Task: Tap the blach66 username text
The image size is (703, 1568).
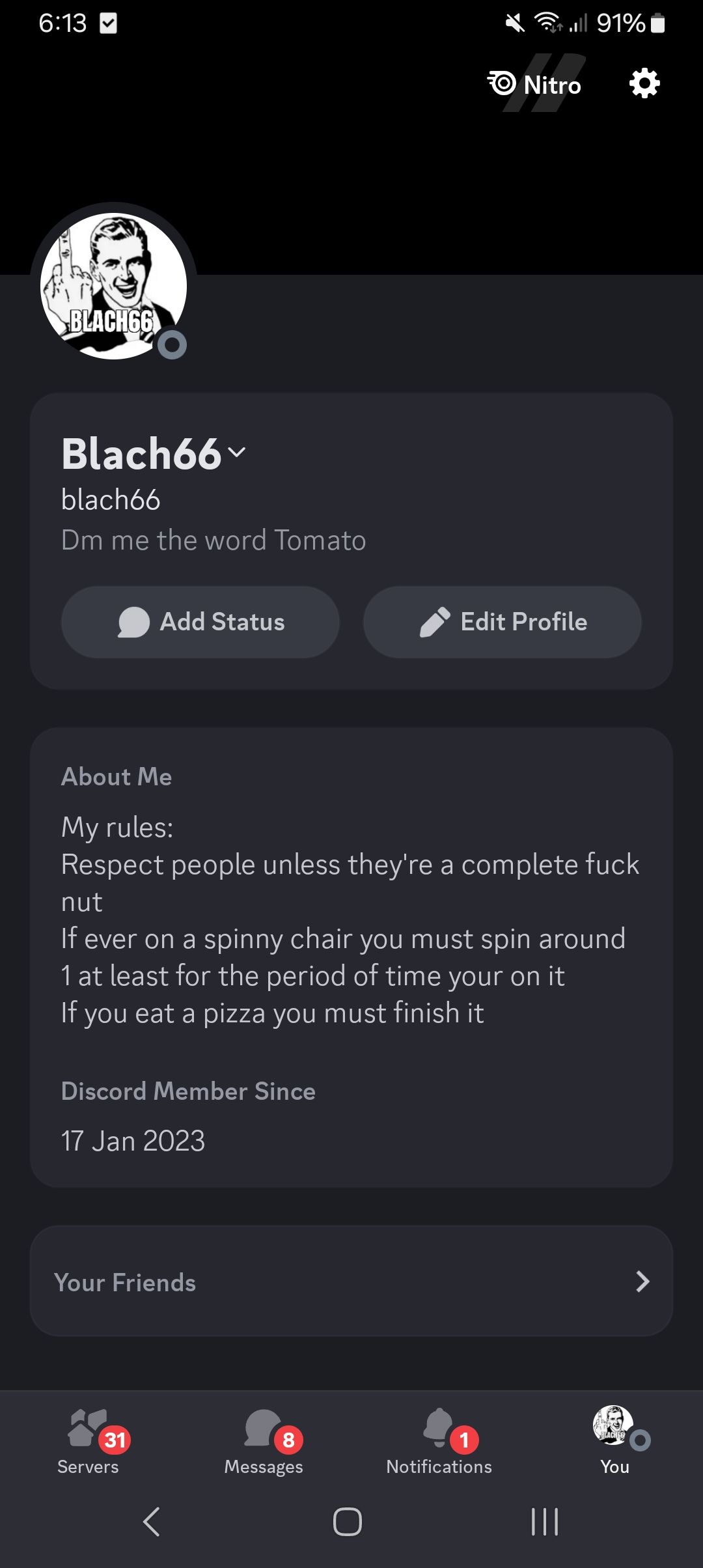Action: [111, 500]
